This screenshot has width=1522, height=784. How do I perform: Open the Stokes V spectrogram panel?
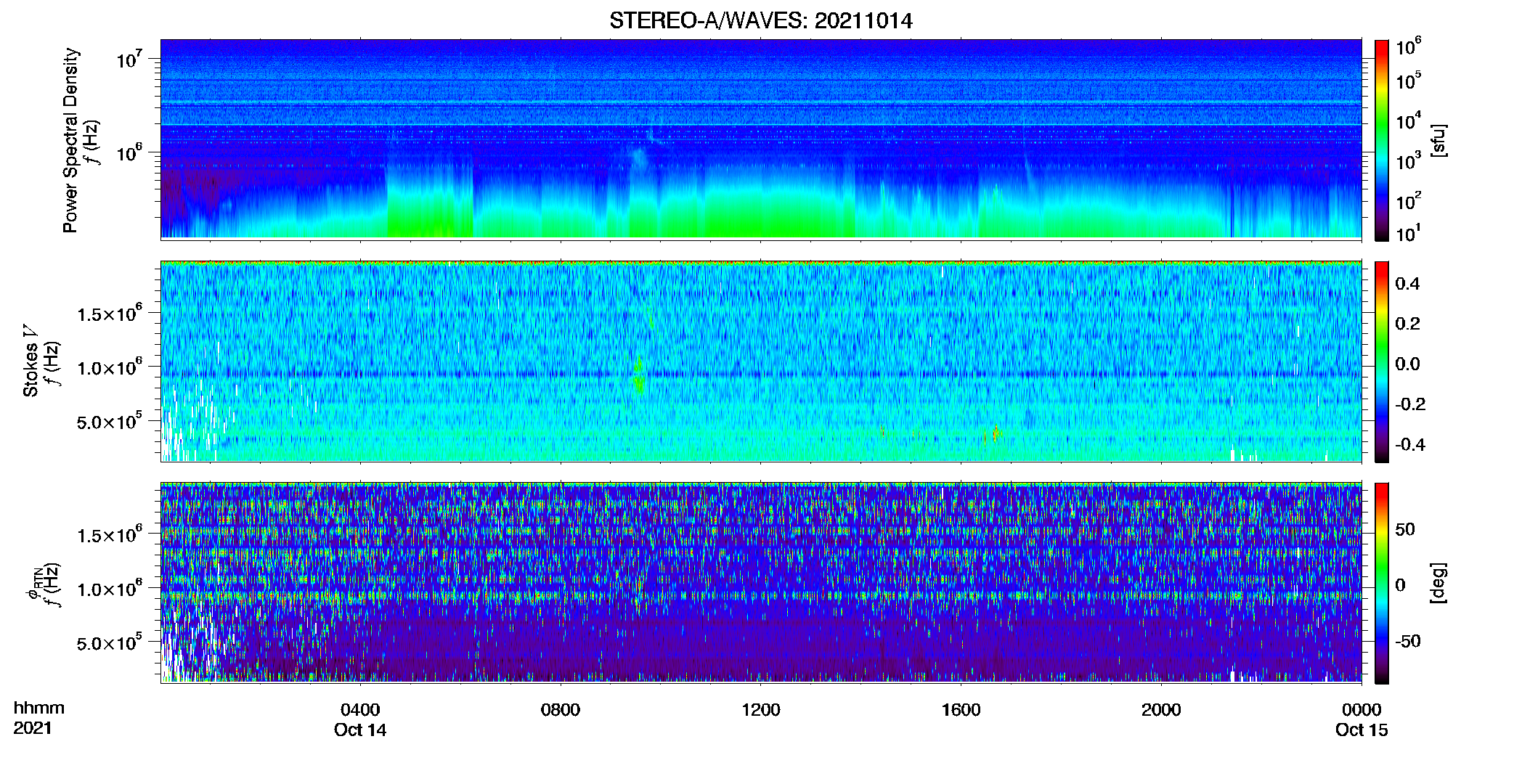coord(761,362)
